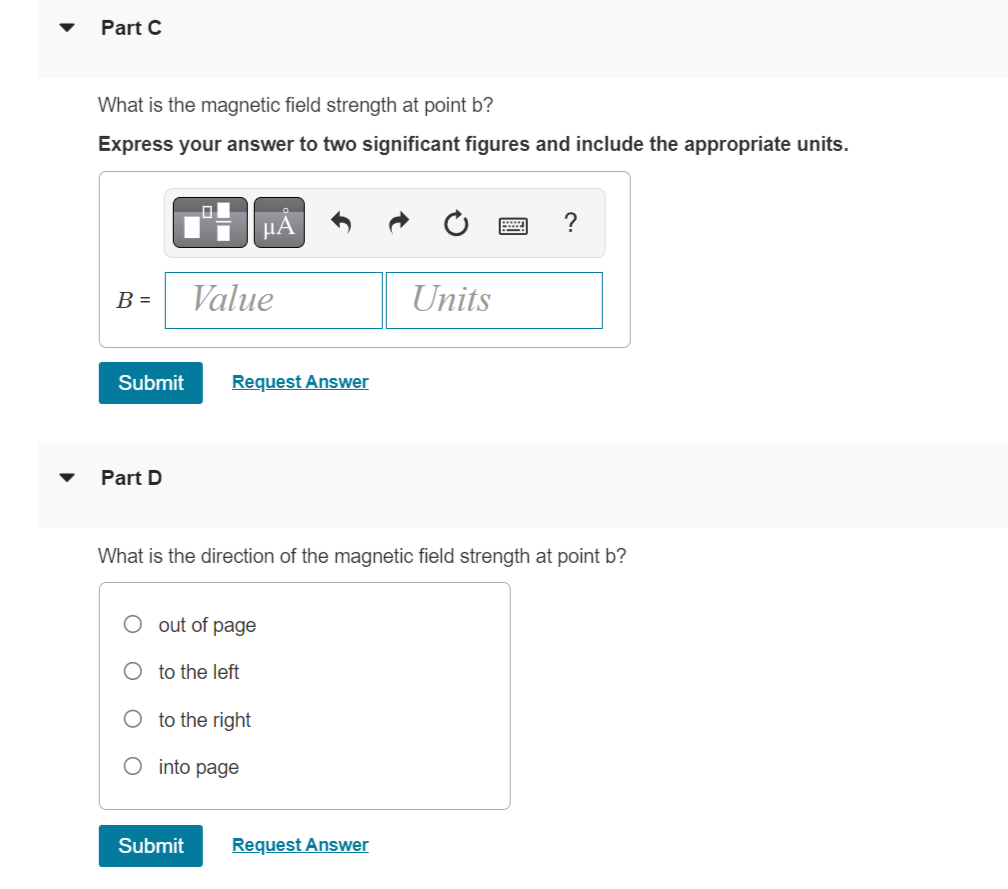Click the redo arrow icon
Image resolution: width=1008 pixels, height=889 pixels.
(x=399, y=222)
